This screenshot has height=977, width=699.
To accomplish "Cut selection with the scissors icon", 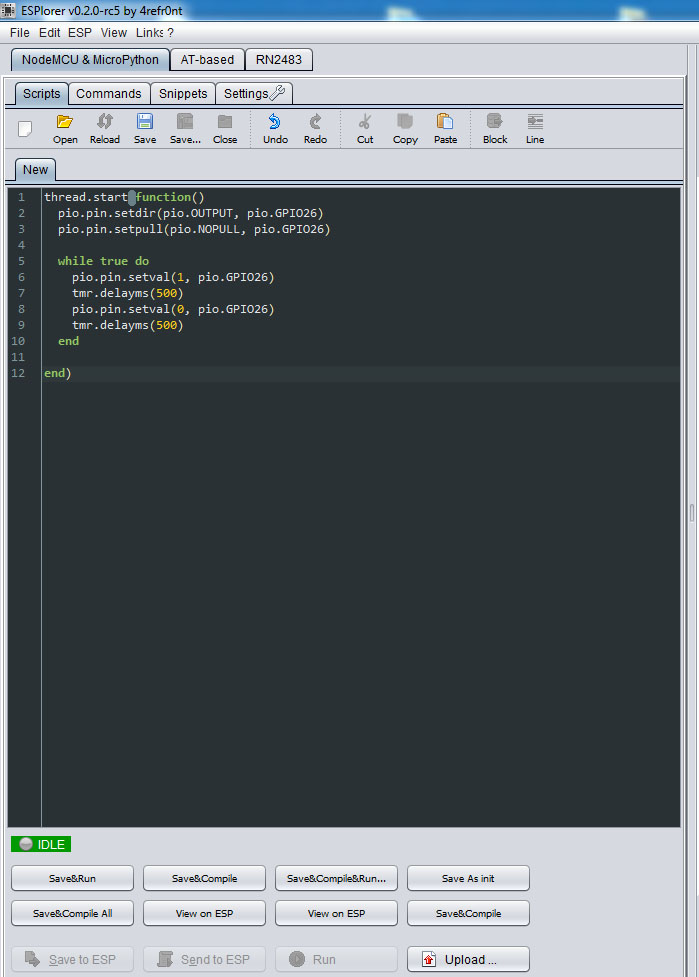I will (x=365, y=128).
